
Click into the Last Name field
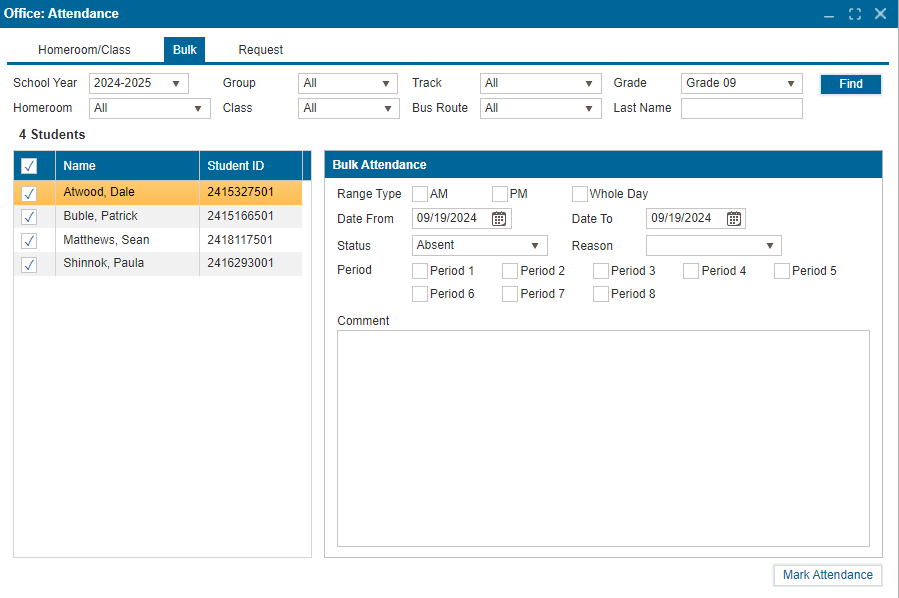pos(741,109)
